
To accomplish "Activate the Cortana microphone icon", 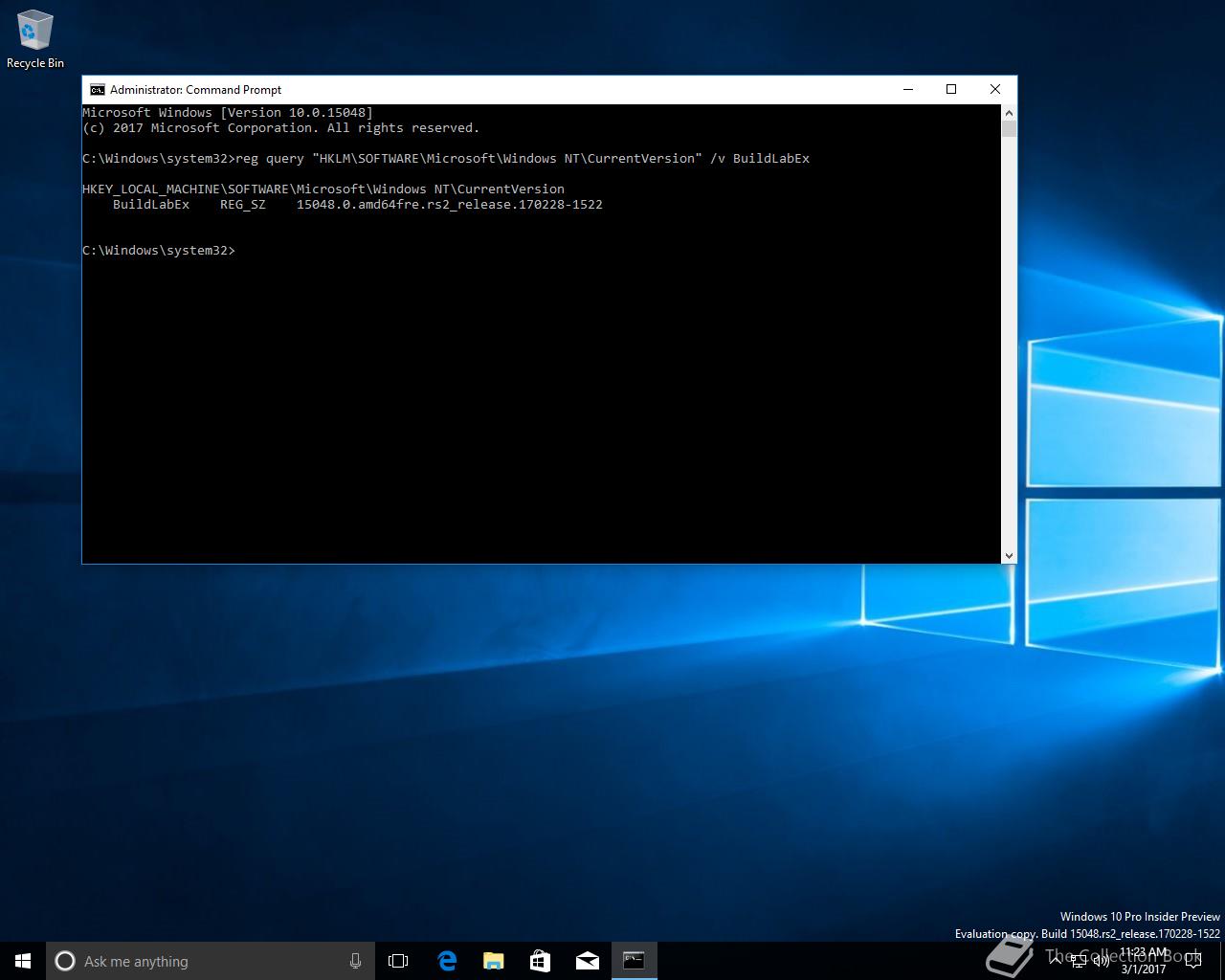I will tap(355, 961).
